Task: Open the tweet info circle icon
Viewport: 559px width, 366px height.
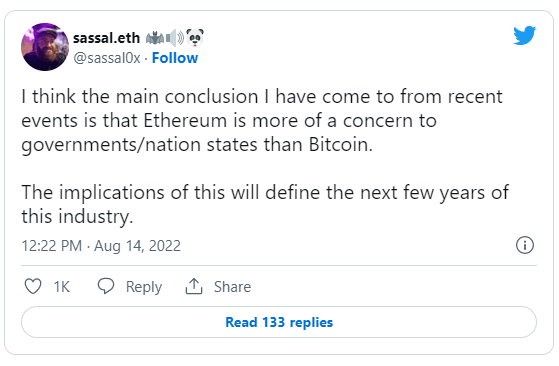Action: 525,245
